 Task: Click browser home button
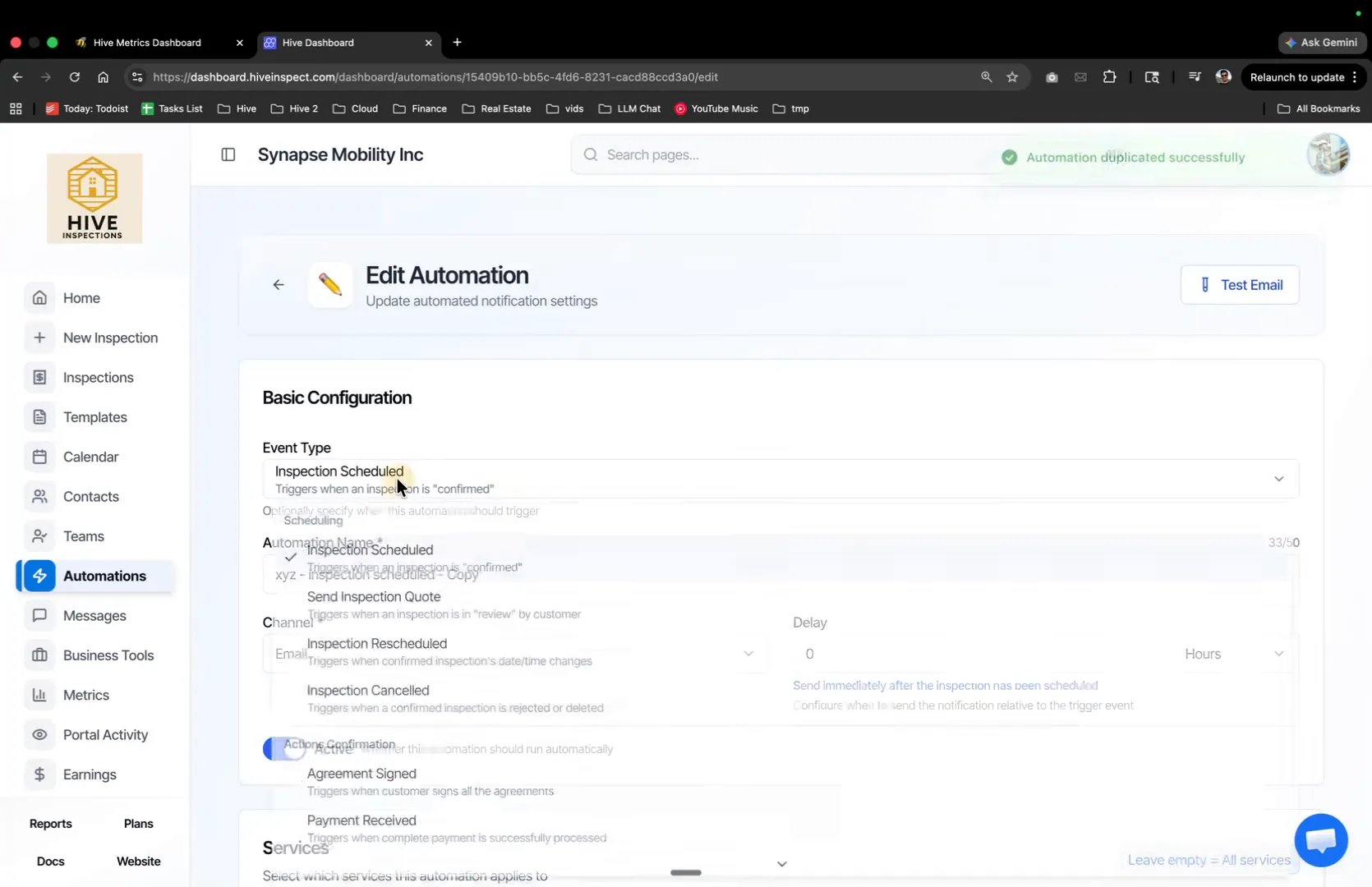(103, 77)
